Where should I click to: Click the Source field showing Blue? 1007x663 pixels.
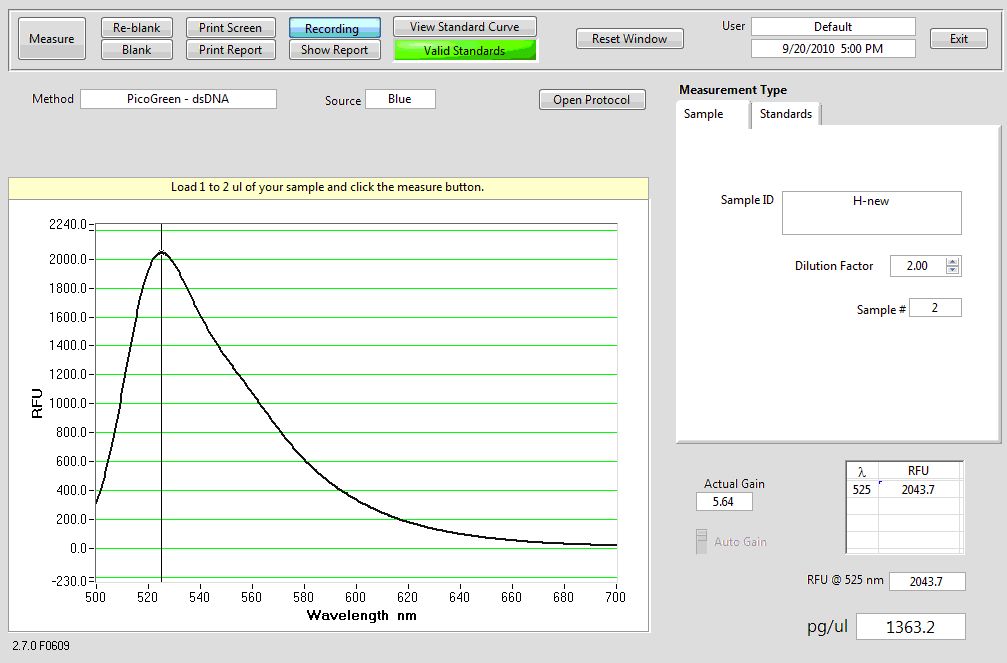[x=400, y=99]
